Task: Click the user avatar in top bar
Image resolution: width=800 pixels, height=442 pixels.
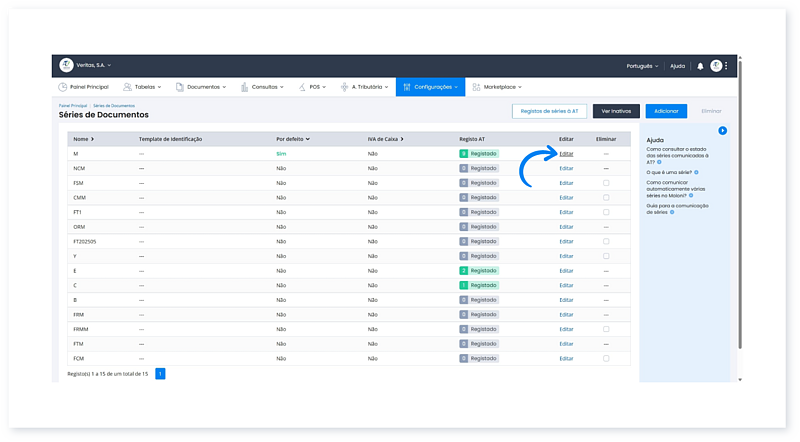Action: [716, 66]
